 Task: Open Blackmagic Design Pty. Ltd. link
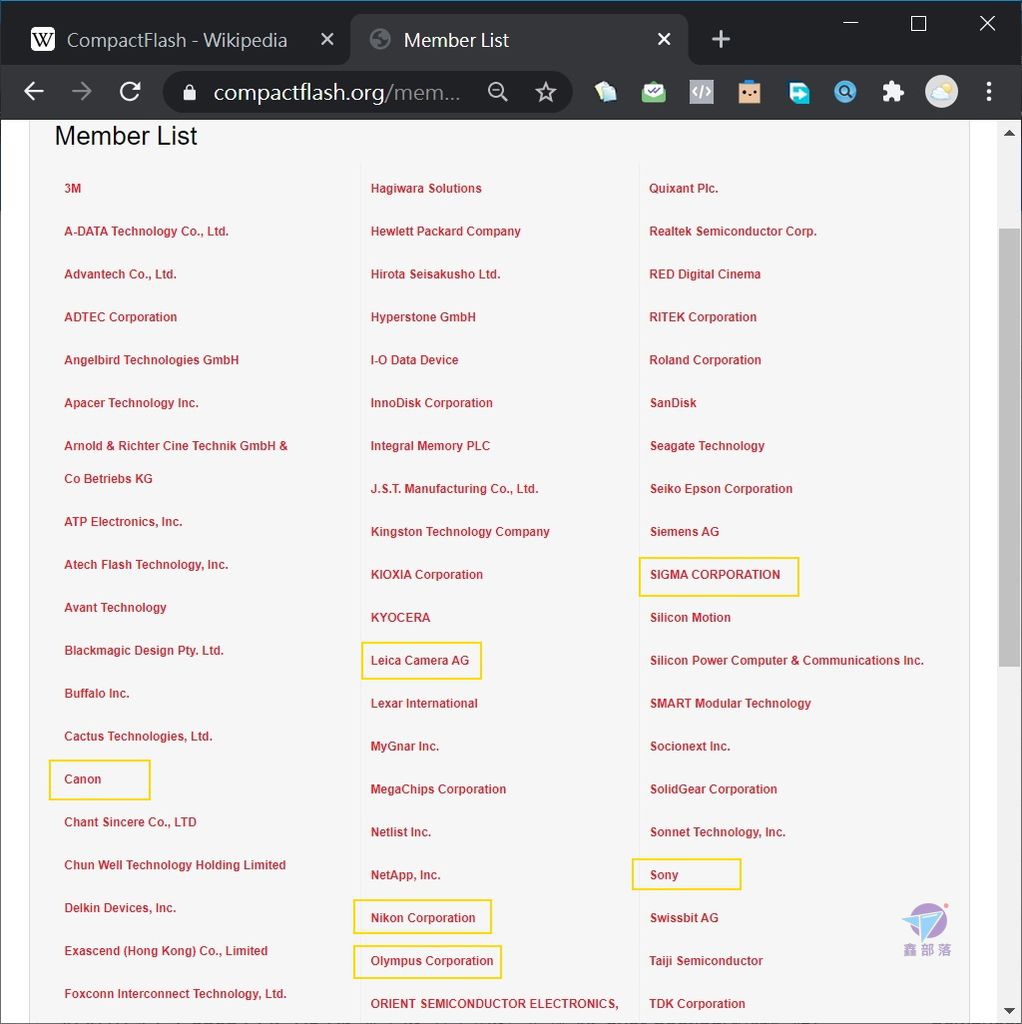[x=144, y=650]
